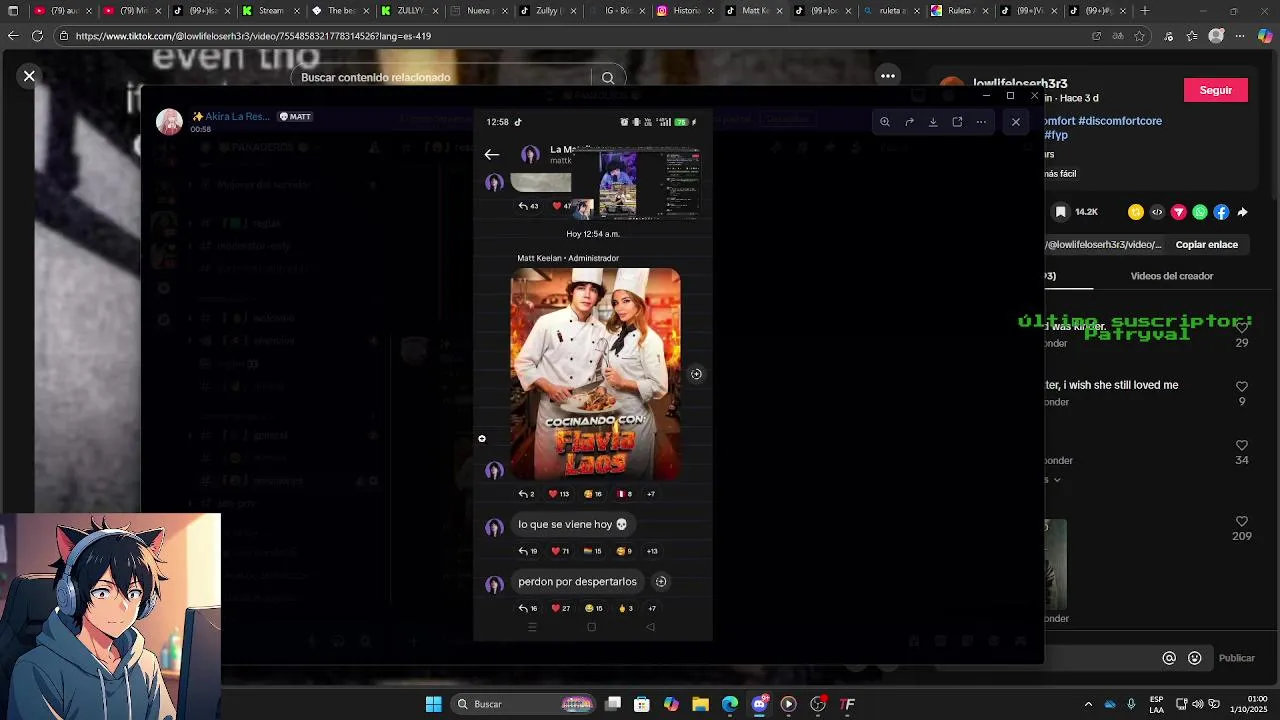Like the comment with 209 likes
This screenshot has height=720, width=1280.
pyautogui.click(x=1242, y=522)
